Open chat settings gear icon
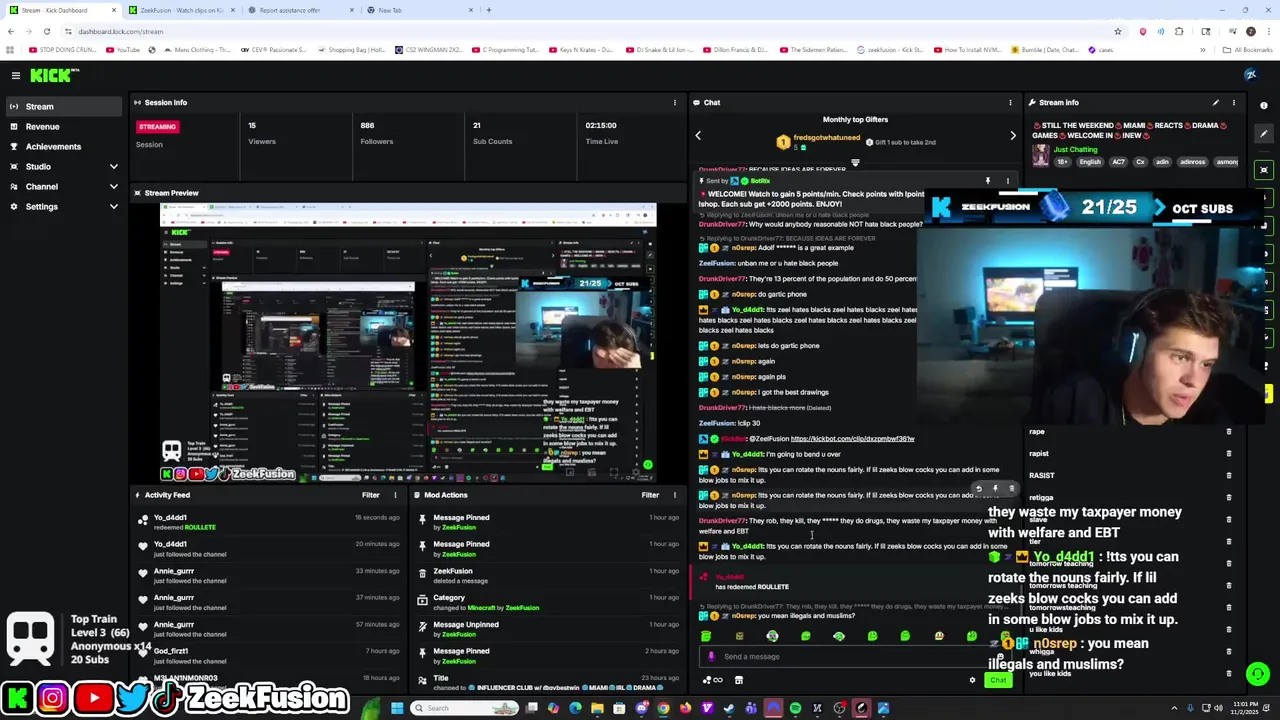The height and width of the screenshot is (720, 1280). (972, 680)
